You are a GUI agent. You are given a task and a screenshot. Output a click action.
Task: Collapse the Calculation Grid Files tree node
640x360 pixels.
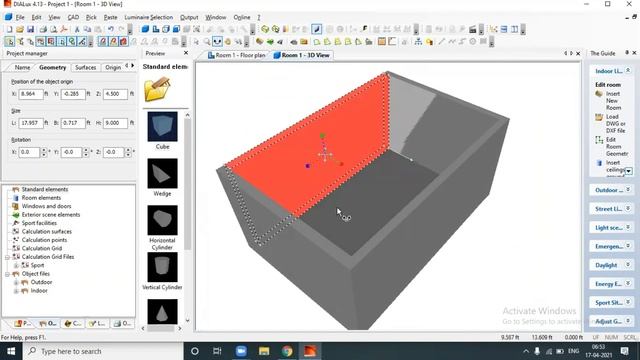tap(7, 257)
